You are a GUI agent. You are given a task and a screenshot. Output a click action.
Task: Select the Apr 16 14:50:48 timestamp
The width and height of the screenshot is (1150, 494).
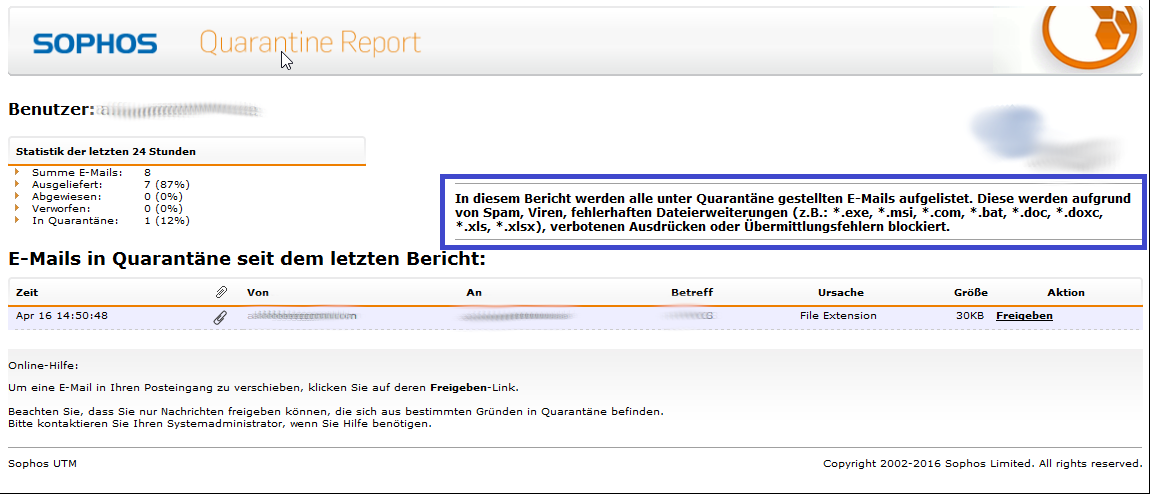62,316
